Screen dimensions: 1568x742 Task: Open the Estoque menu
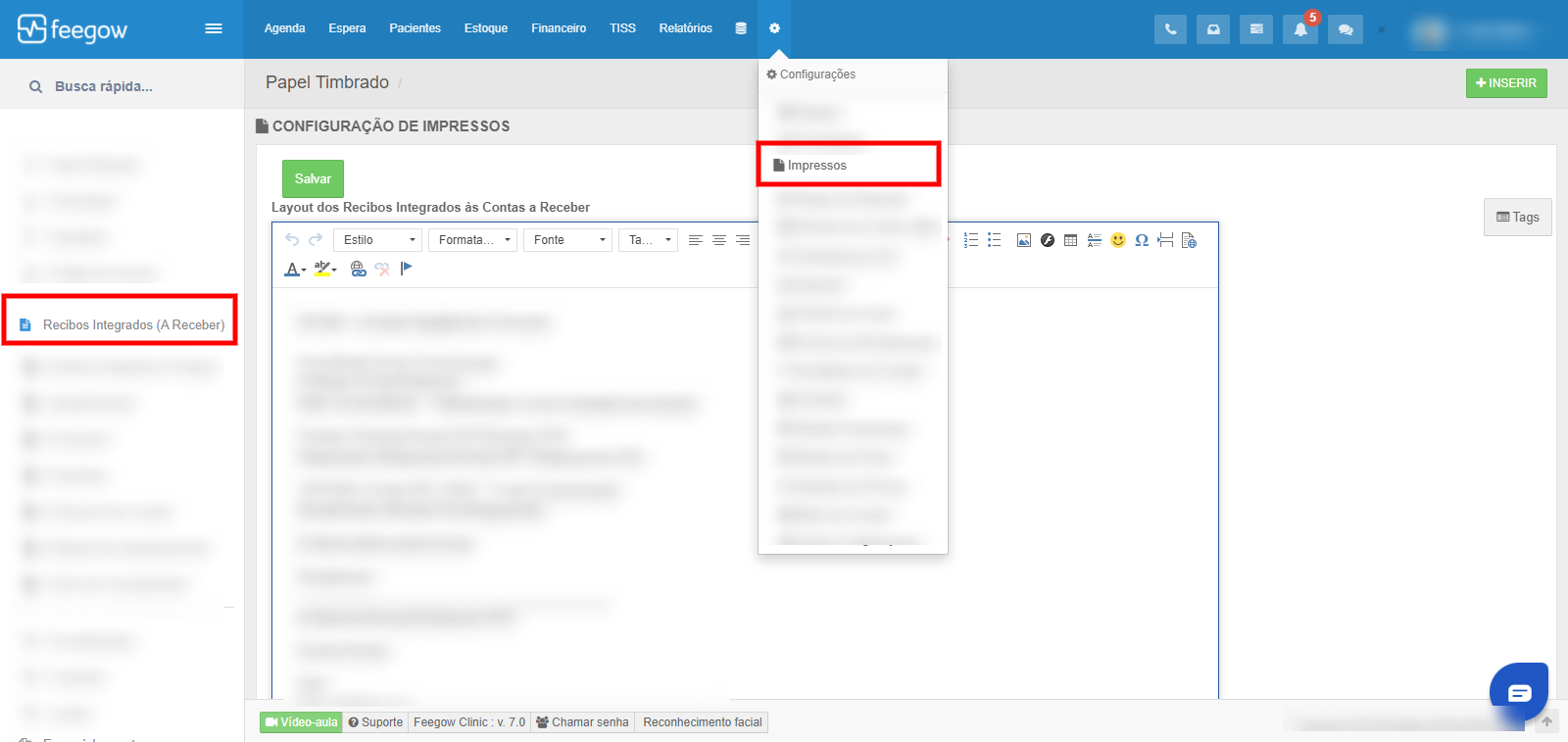click(486, 28)
